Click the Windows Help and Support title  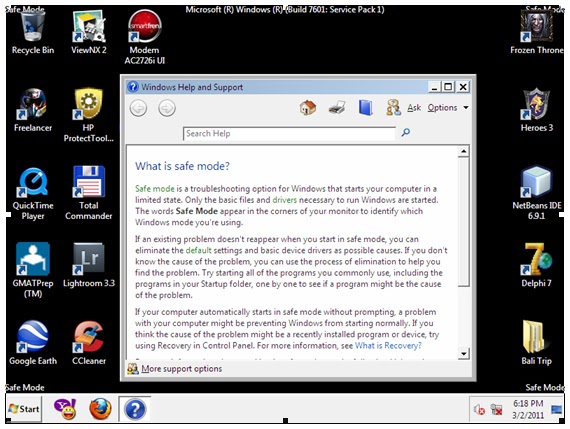pyautogui.click(x=192, y=87)
